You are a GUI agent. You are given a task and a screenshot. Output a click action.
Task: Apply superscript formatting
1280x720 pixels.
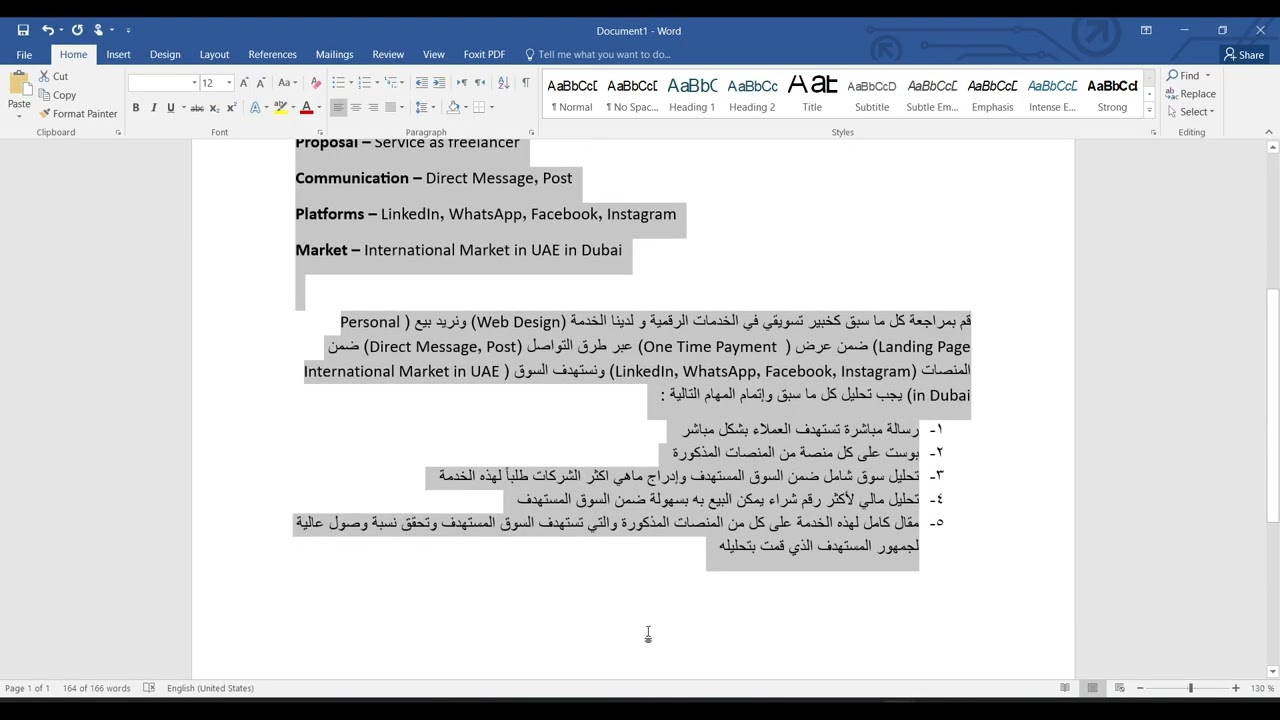pyautogui.click(x=231, y=108)
